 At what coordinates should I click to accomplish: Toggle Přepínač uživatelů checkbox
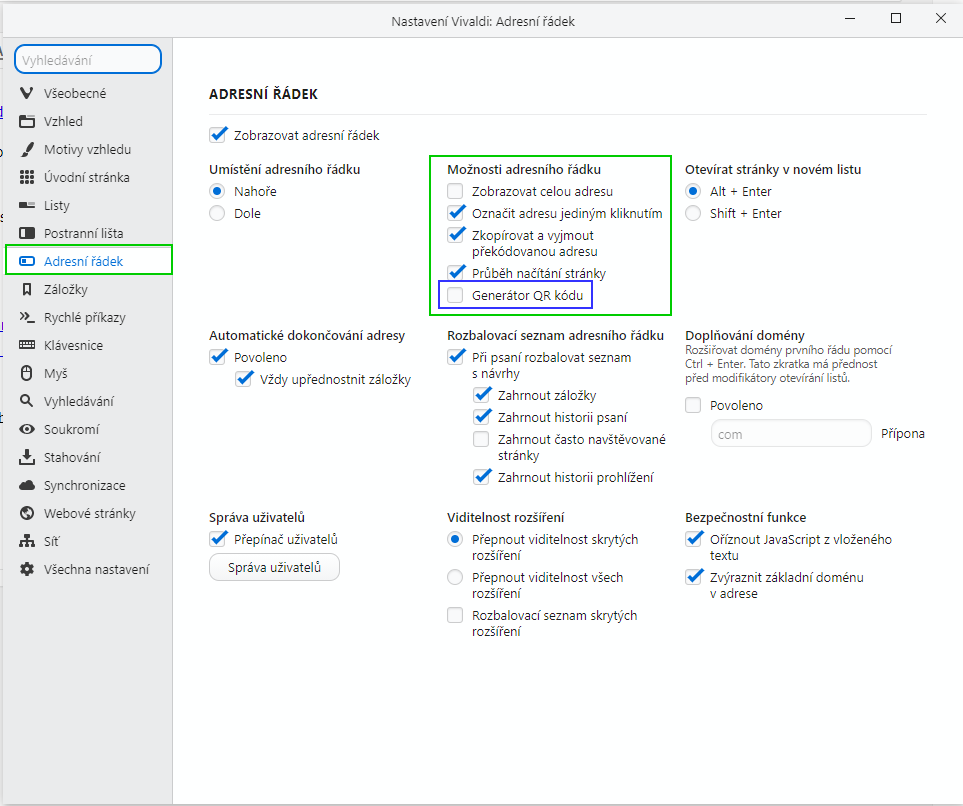tap(217, 539)
